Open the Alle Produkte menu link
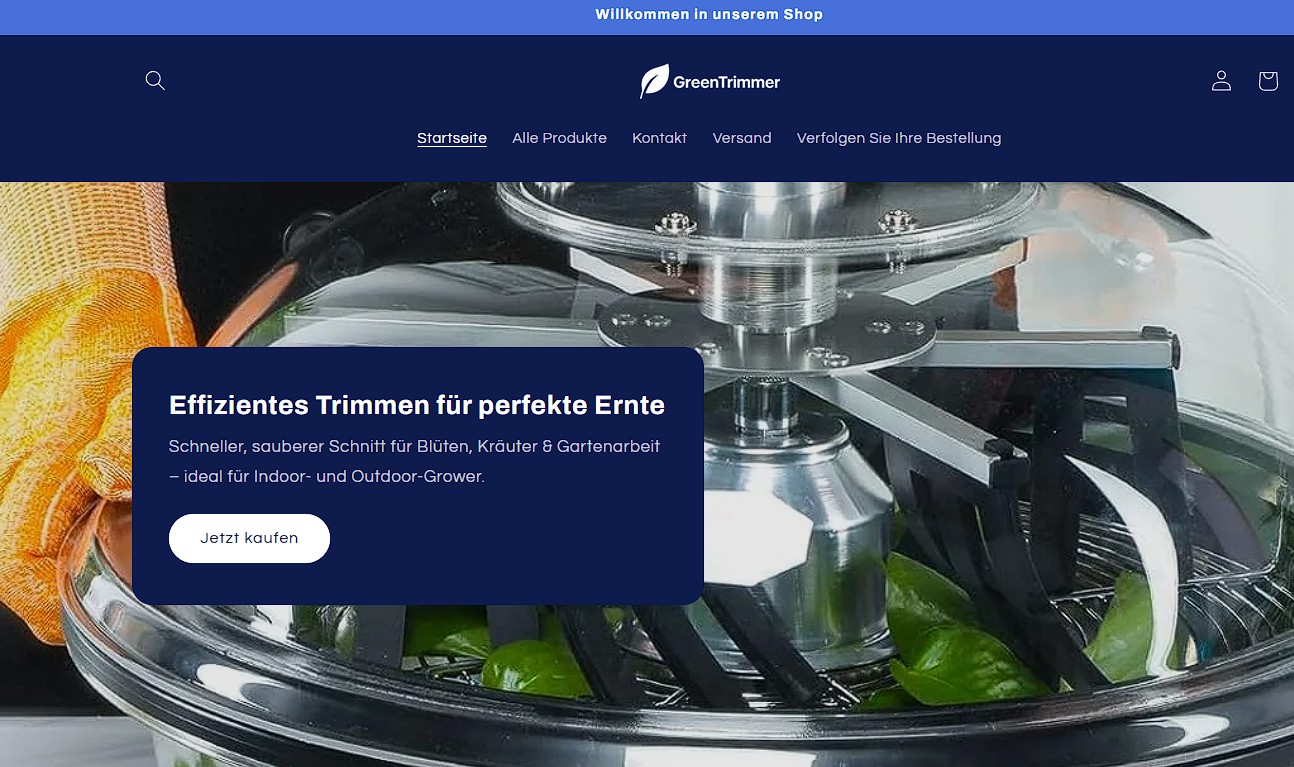Viewport: 1294px width, 767px height. 559,138
